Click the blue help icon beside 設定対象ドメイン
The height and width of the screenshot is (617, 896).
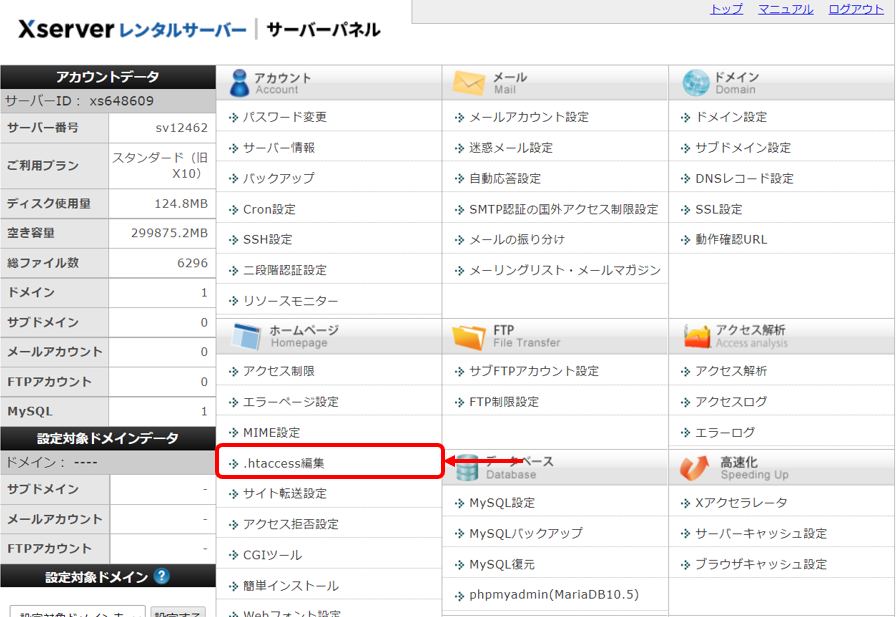tap(162, 577)
